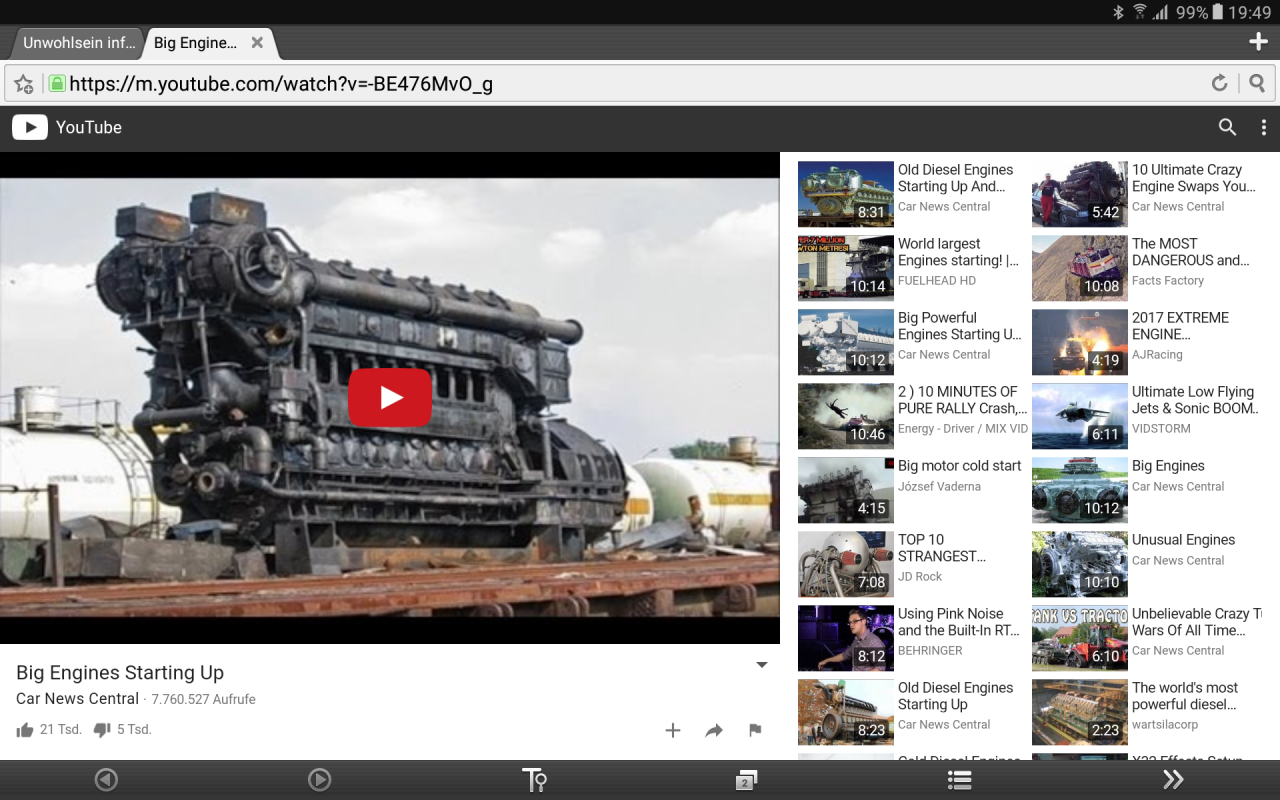This screenshot has width=1280, height=800.
Task: Open Unusual Engines video
Action: point(1183,540)
